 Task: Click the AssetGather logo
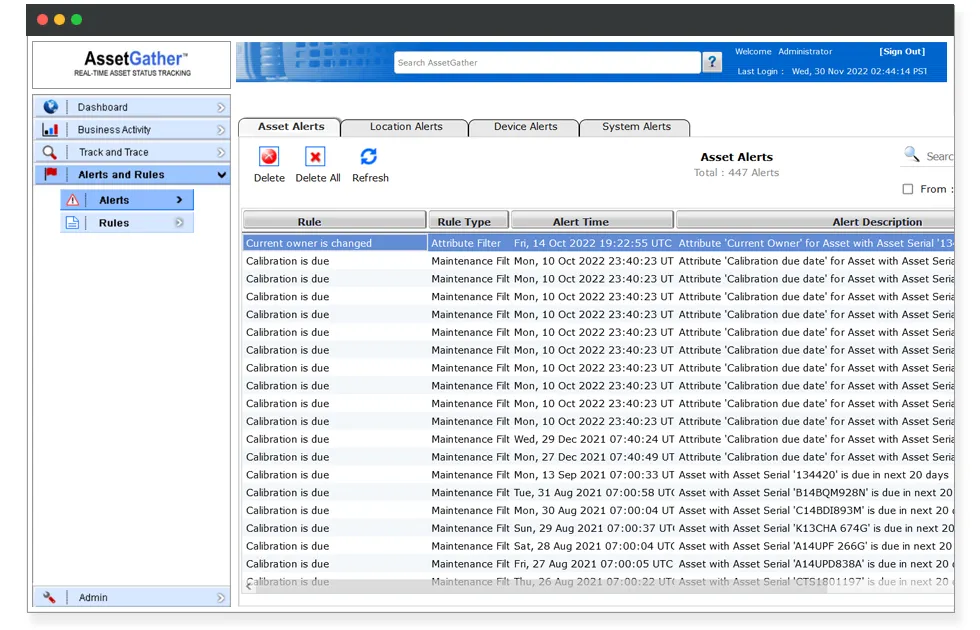point(132,64)
